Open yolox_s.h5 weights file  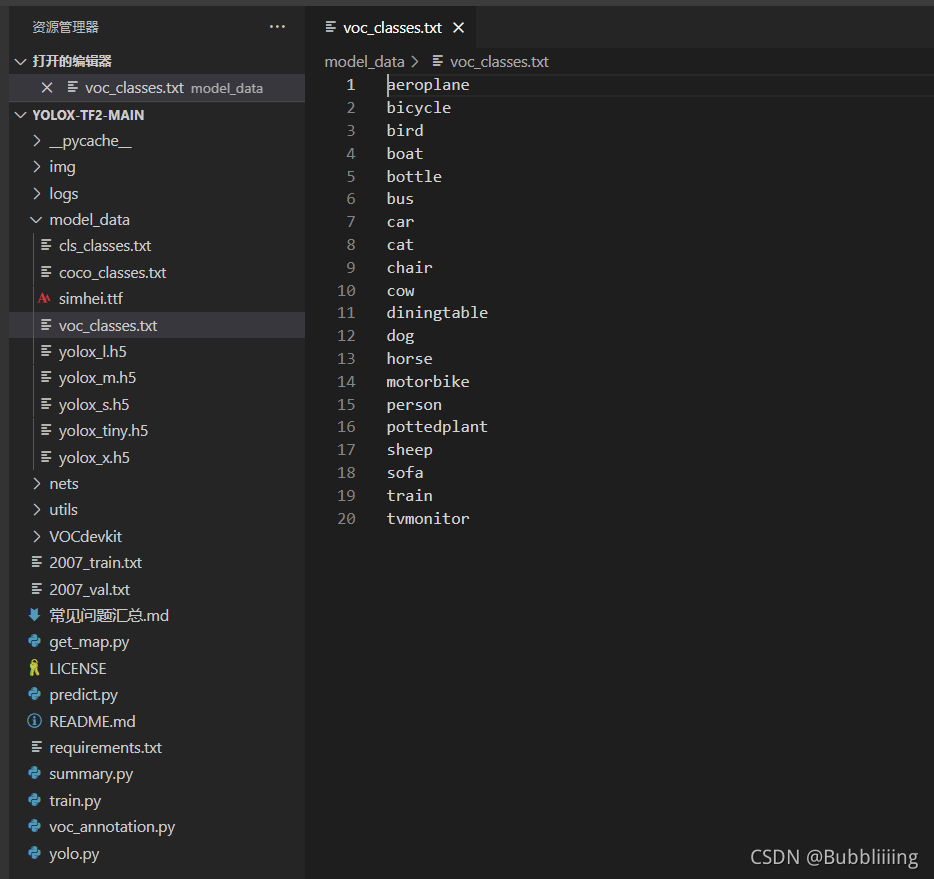(x=94, y=405)
